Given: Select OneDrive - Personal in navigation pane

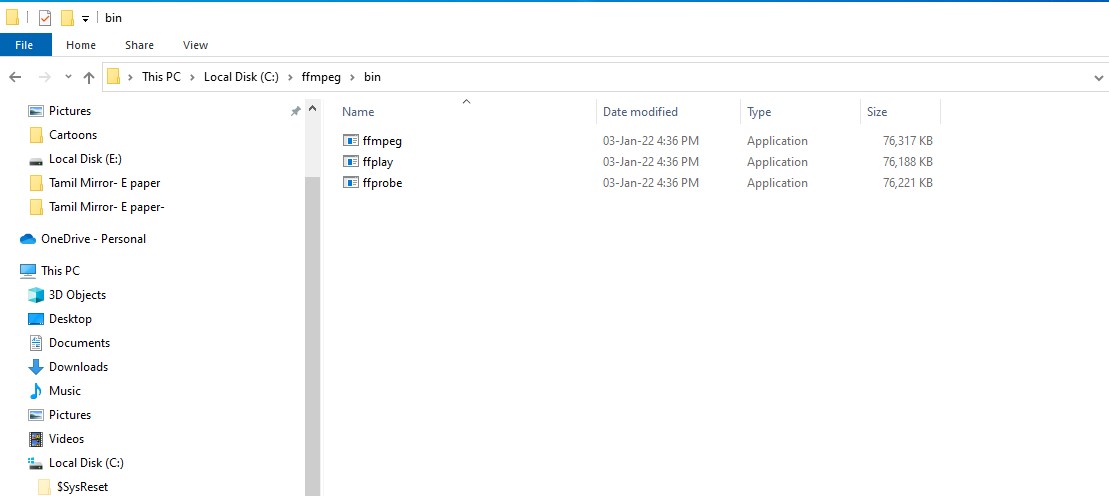Looking at the screenshot, I should click(93, 239).
